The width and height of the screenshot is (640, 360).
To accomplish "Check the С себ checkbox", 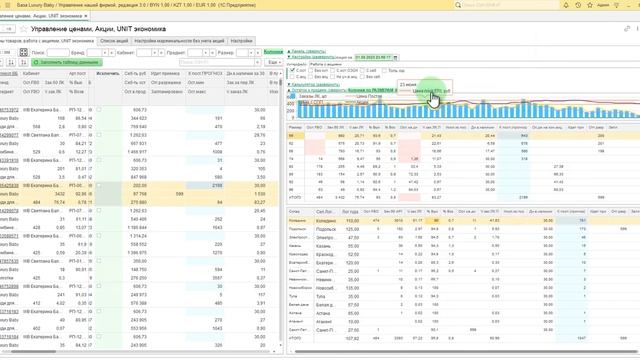I will (362, 70).
